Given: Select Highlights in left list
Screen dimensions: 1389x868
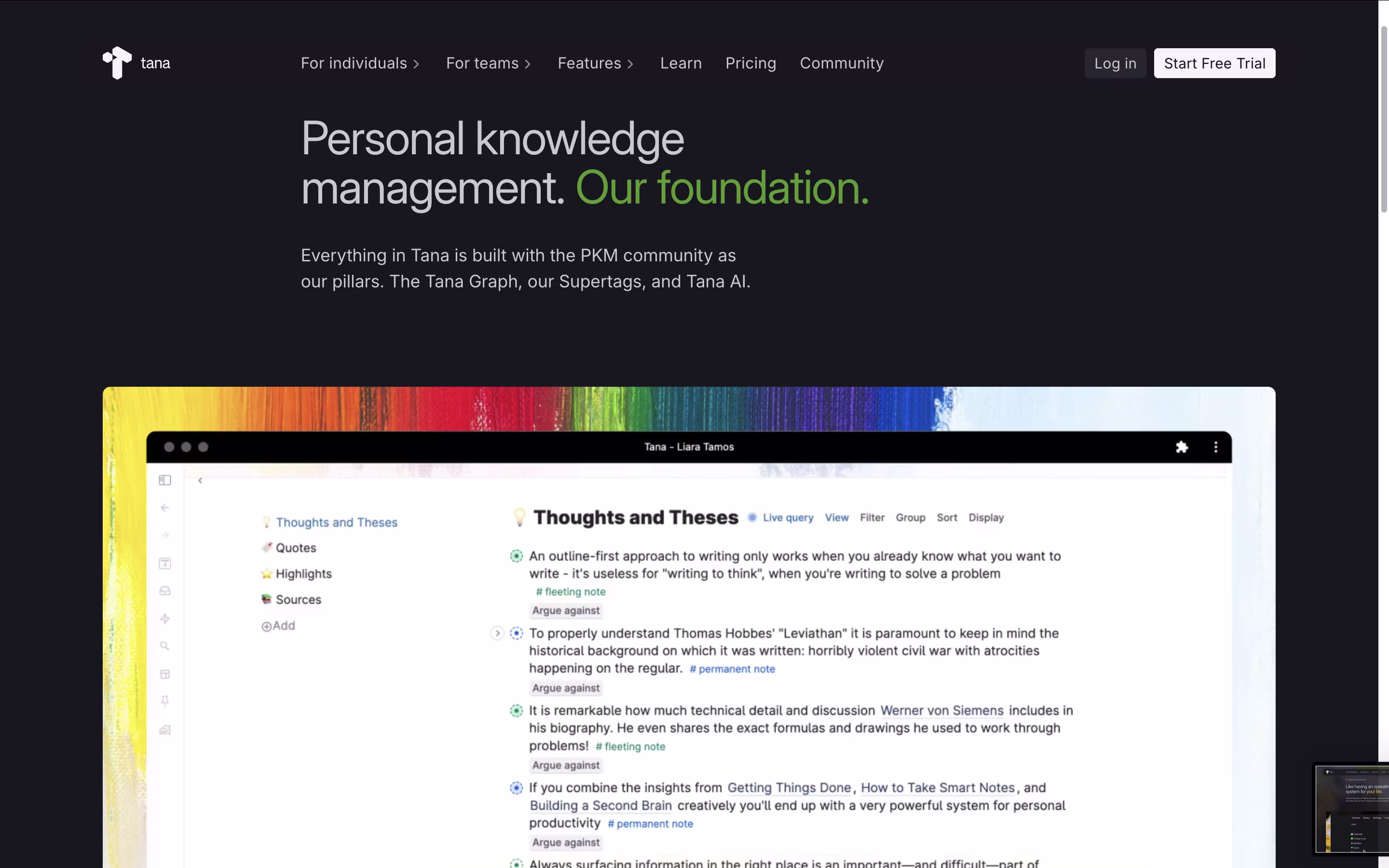Looking at the screenshot, I should [304, 573].
